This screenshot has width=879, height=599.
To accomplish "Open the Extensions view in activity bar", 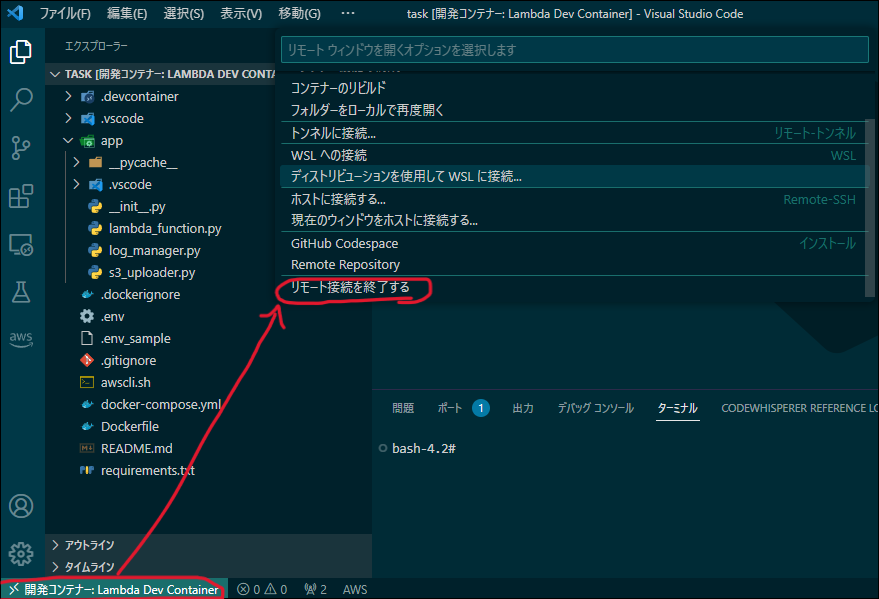I will point(21,196).
